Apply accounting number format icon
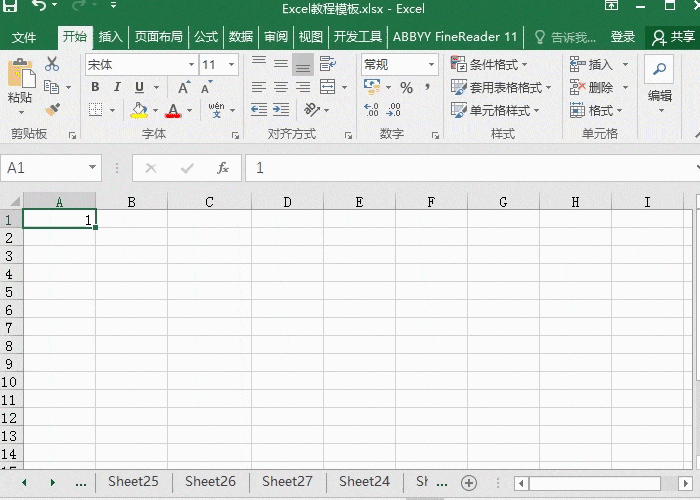Viewport: 700px width, 500px height. [372, 87]
